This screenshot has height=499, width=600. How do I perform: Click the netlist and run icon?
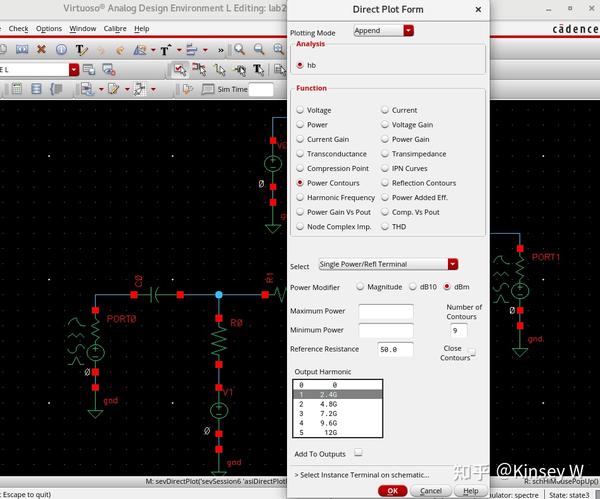87,89
